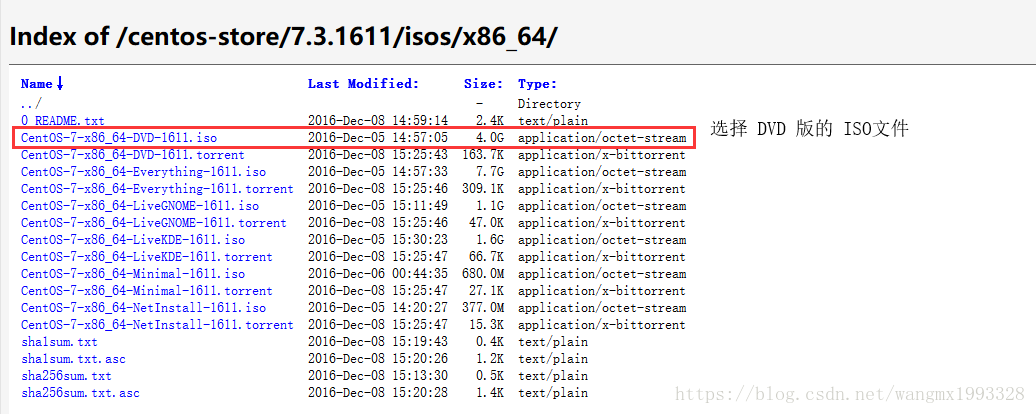
Task: Open the sha1sum.txt.asc signature file
Action: (x=73, y=359)
